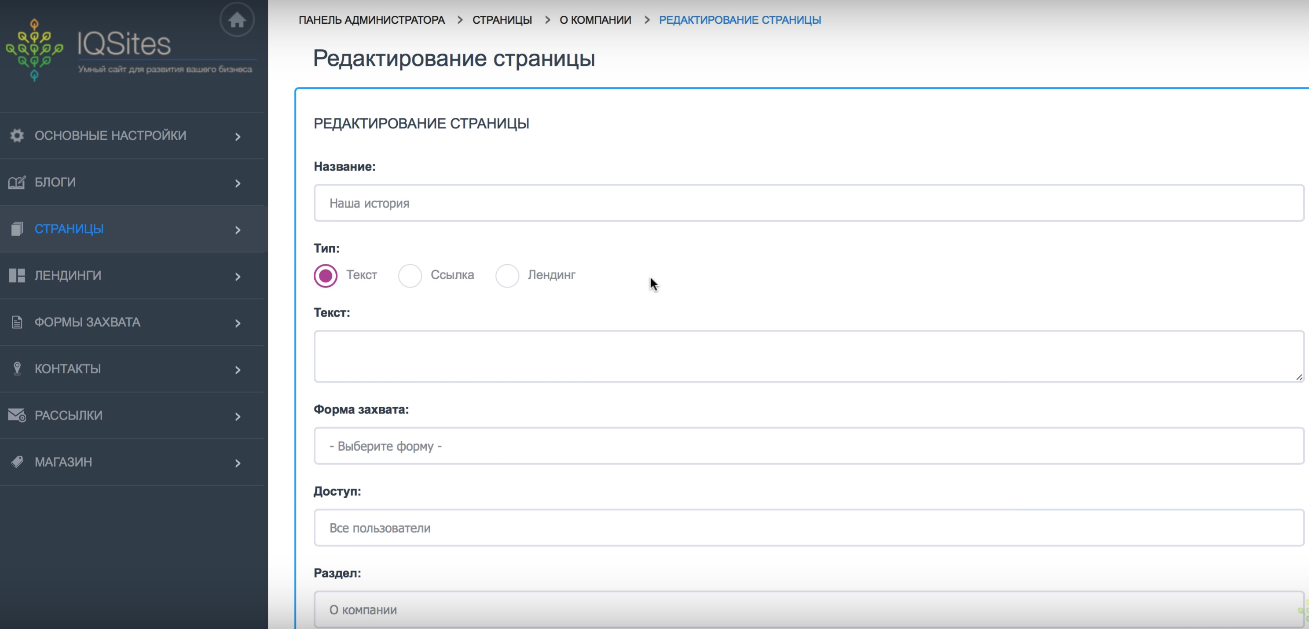Viewport: 1309px width, 629px height.
Task: Click the Лендинги grid icon
Action: 16,275
